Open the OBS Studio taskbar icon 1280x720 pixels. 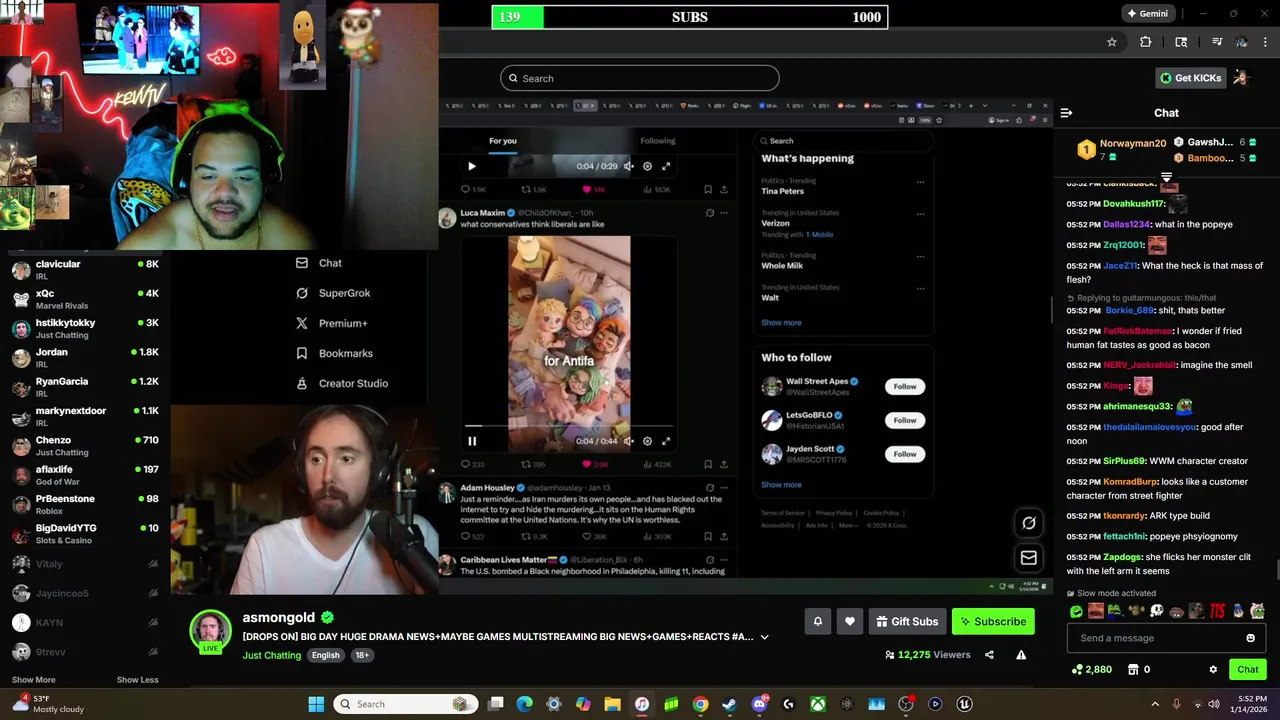point(906,704)
